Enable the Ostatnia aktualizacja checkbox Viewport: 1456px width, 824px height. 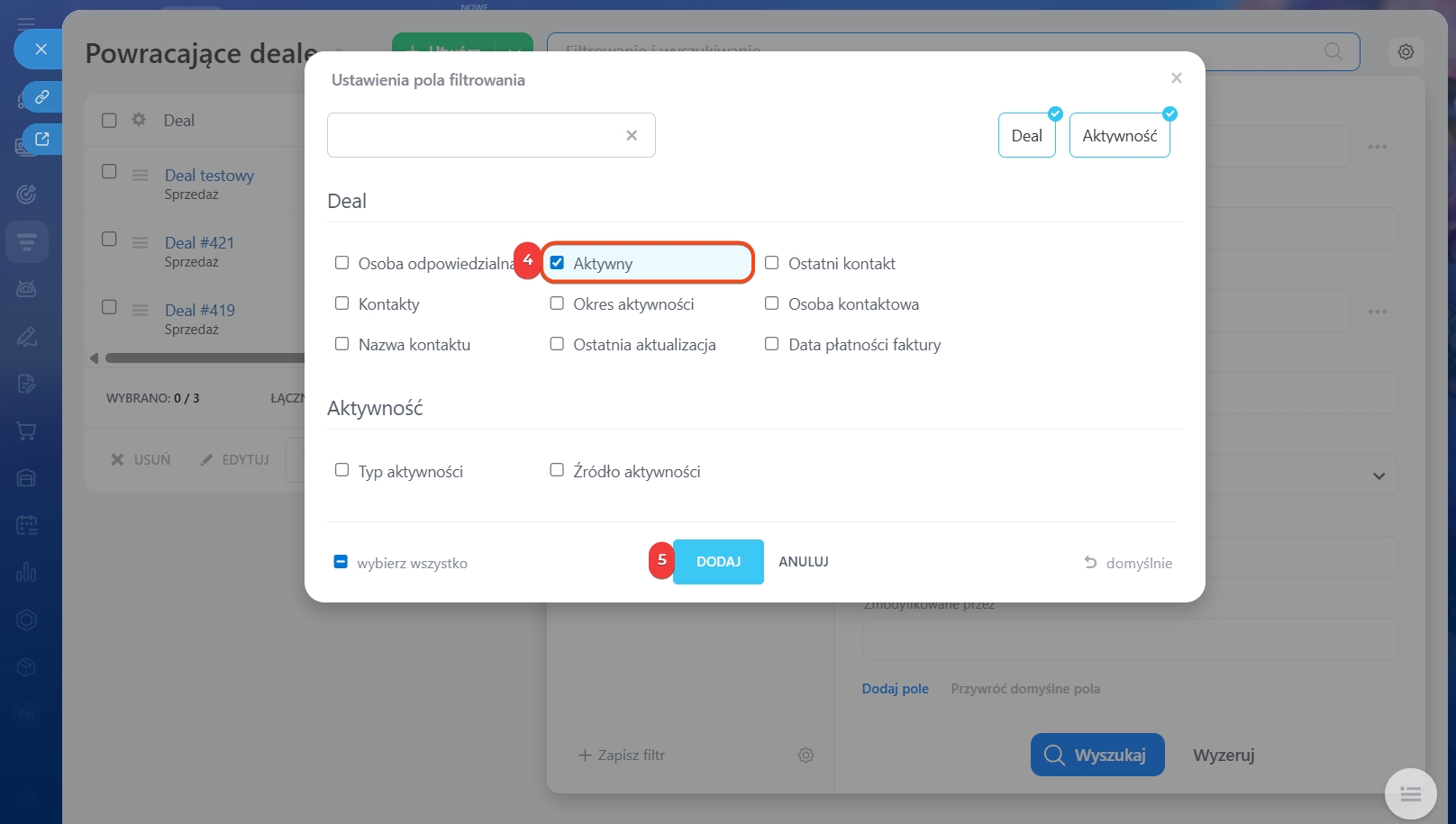click(x=557, y=344)
